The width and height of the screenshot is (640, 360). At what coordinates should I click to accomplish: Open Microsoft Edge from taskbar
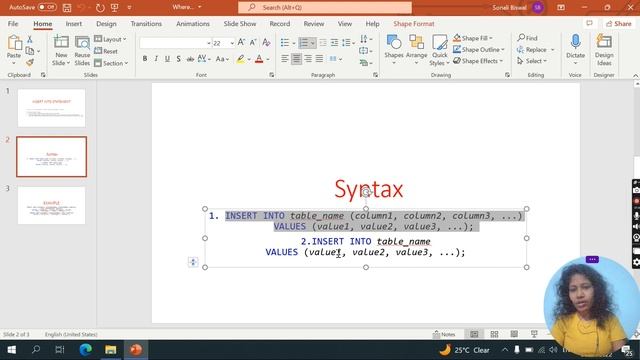[x=85, y=350]
